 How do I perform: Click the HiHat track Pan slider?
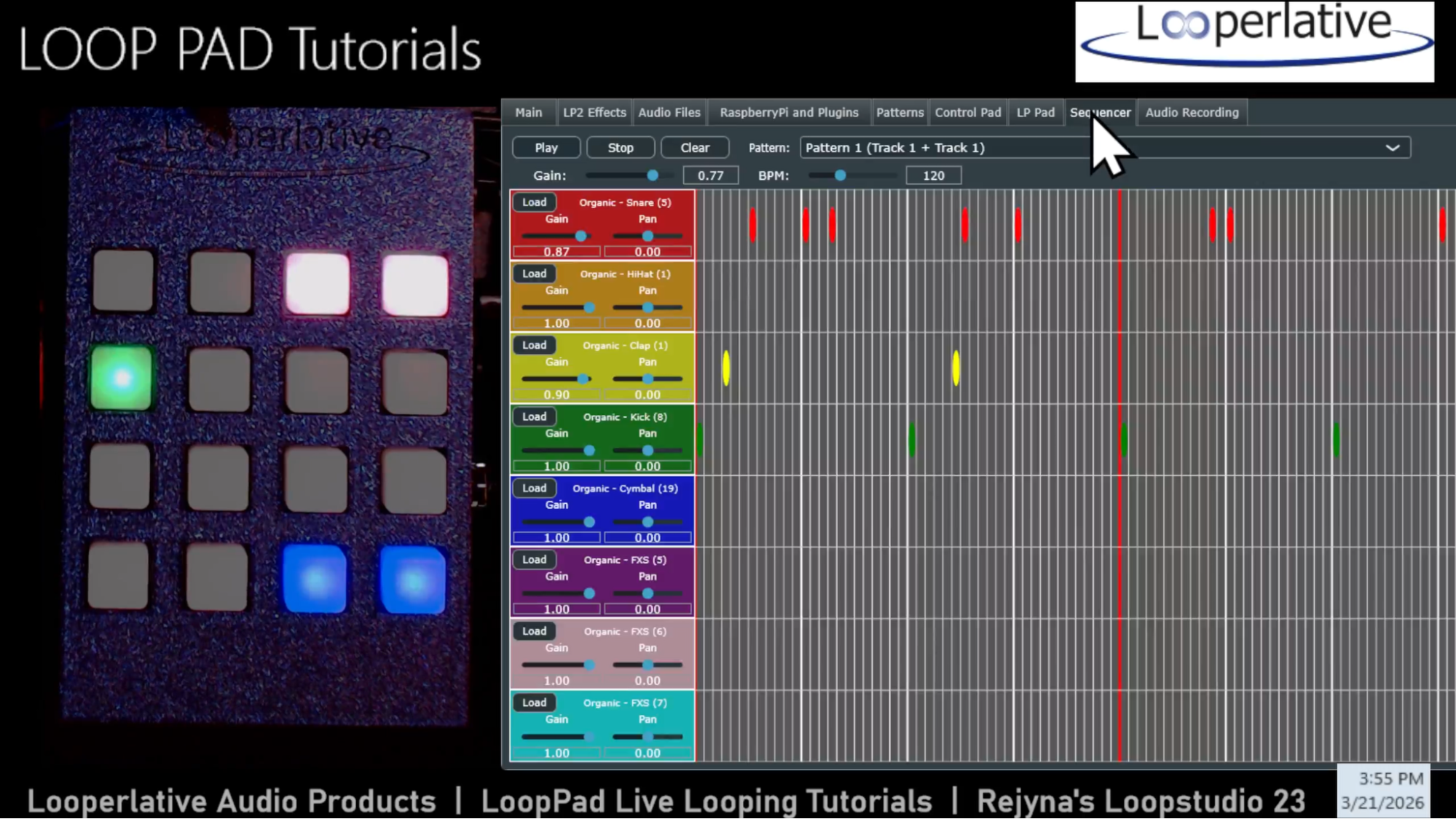(648, 307)
